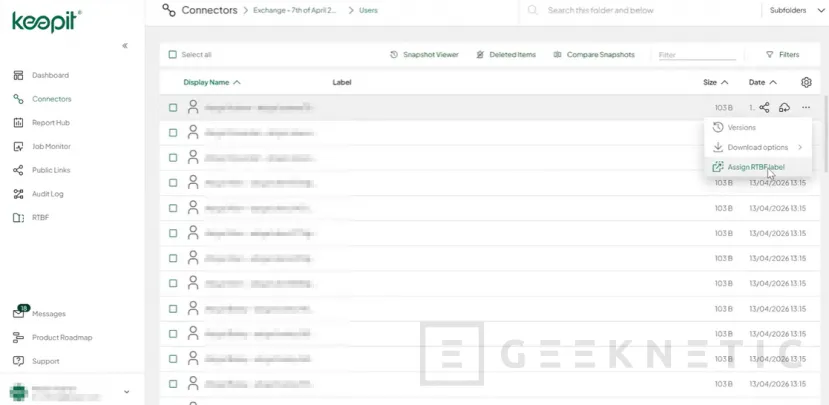Open Job Monitor in the sidebar

42,146
